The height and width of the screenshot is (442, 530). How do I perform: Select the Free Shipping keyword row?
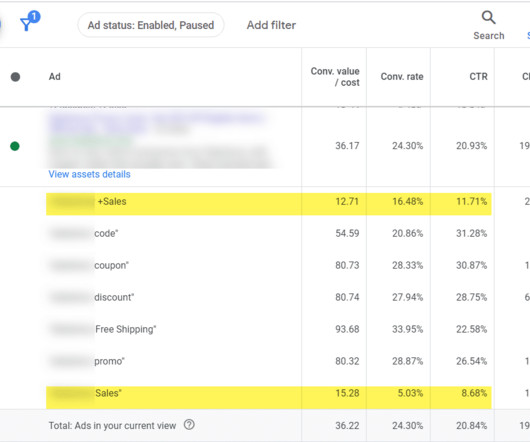click(269, 329)
